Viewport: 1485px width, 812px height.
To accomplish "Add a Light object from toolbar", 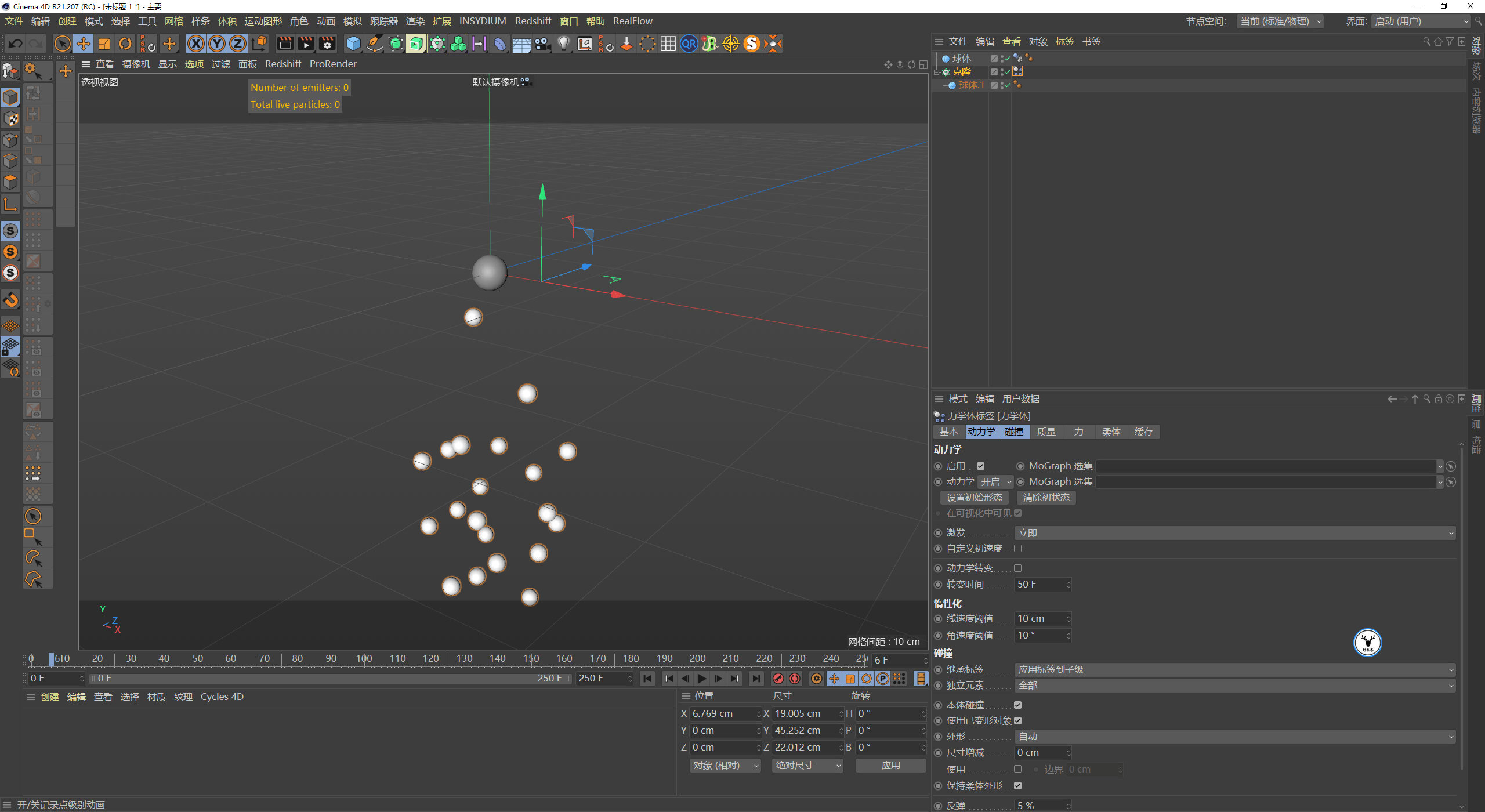I will point(563,43).
